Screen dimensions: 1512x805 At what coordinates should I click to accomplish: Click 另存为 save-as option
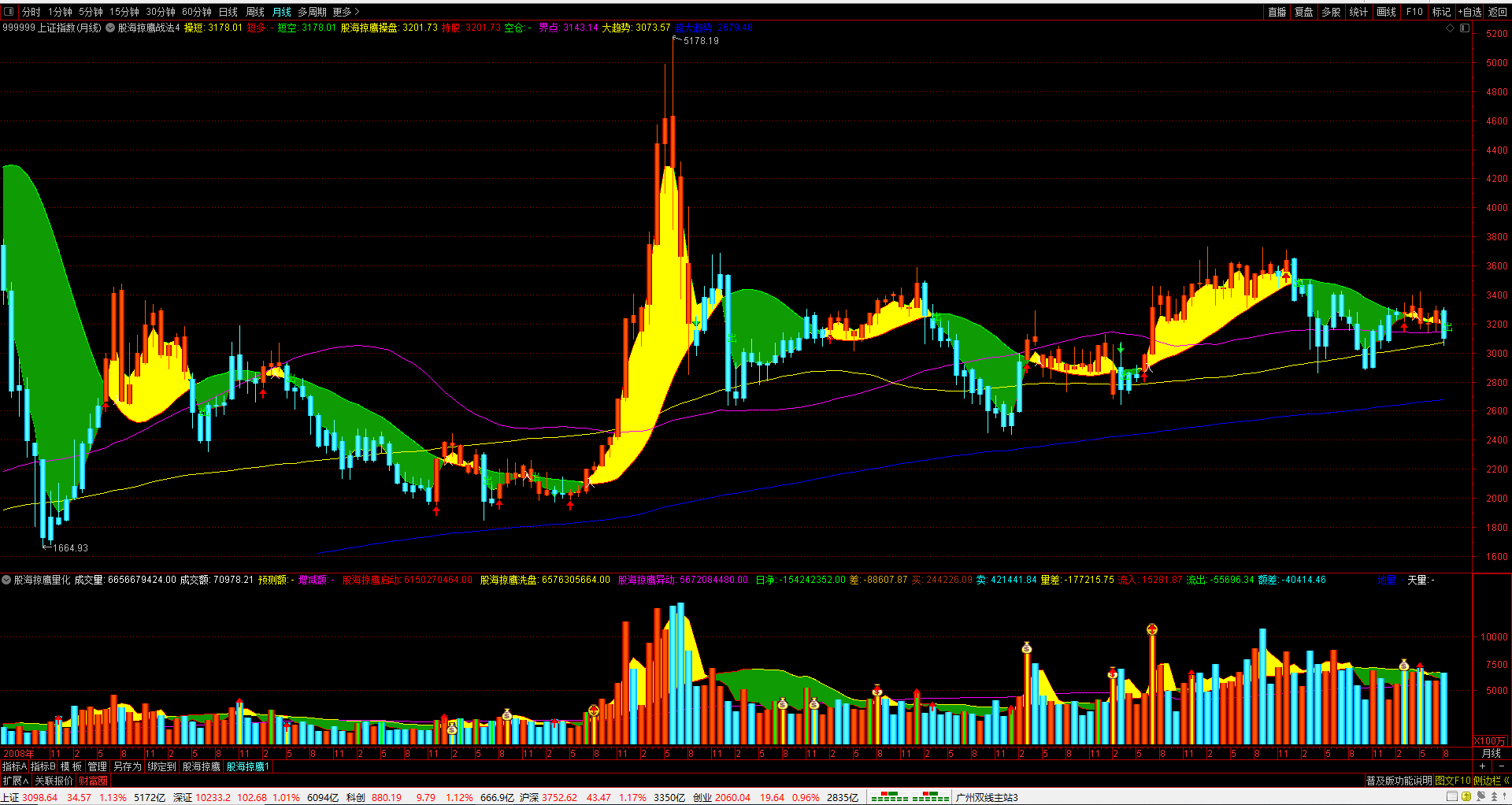point(127,766)
